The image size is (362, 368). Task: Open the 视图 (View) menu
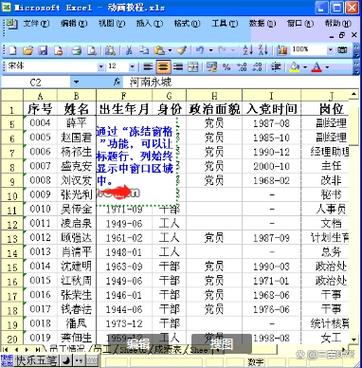(112, 24)
